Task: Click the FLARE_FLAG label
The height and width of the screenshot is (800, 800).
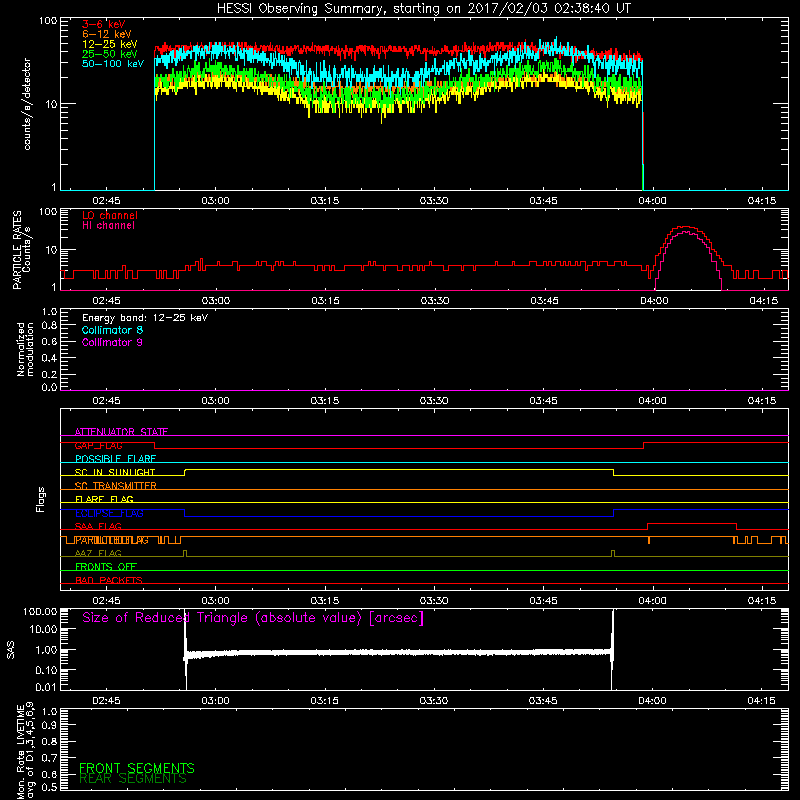Action: (104, 499)
